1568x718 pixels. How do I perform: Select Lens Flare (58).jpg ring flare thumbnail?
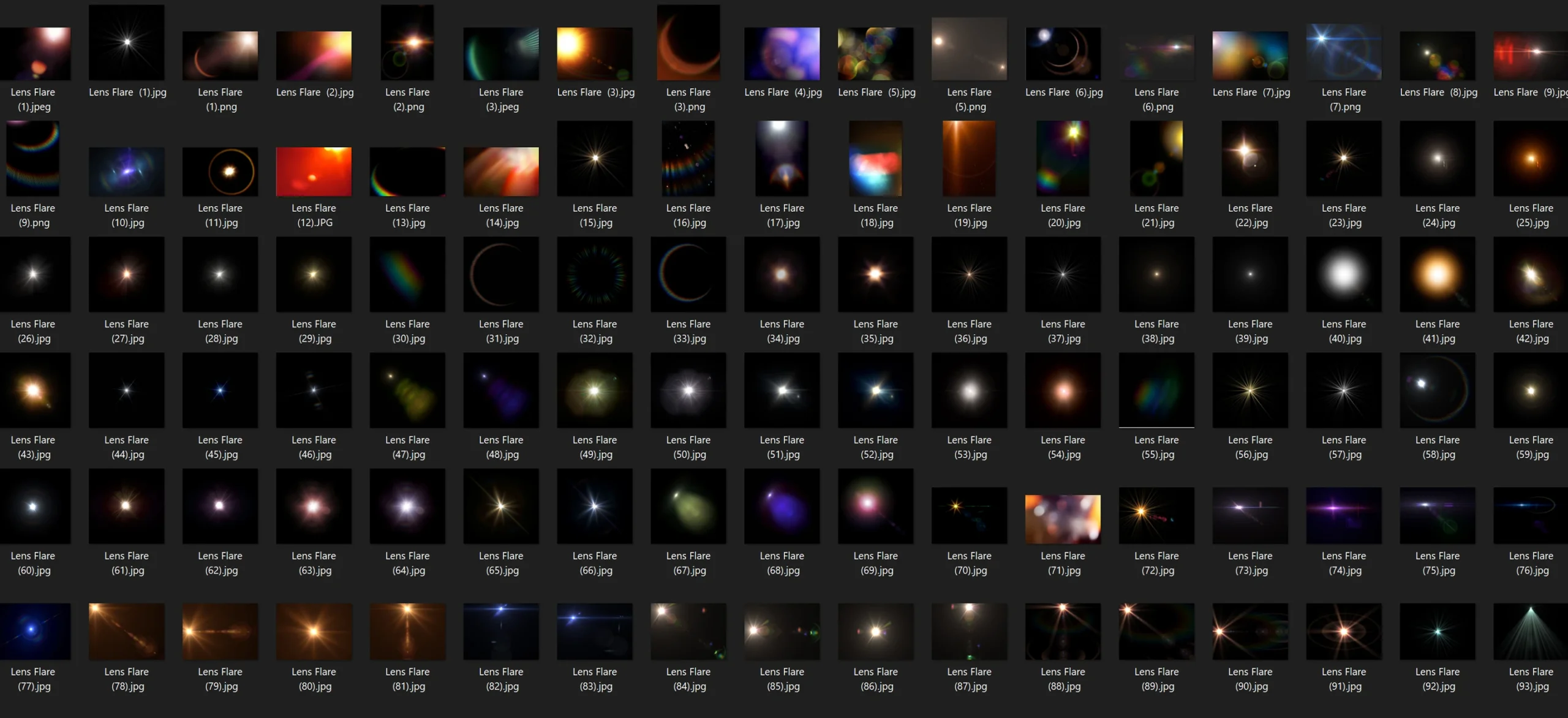click(x=1437, y=390)
